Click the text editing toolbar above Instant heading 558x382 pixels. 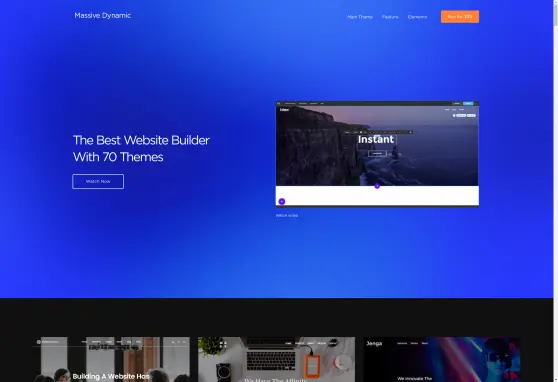tap(378, 132)
